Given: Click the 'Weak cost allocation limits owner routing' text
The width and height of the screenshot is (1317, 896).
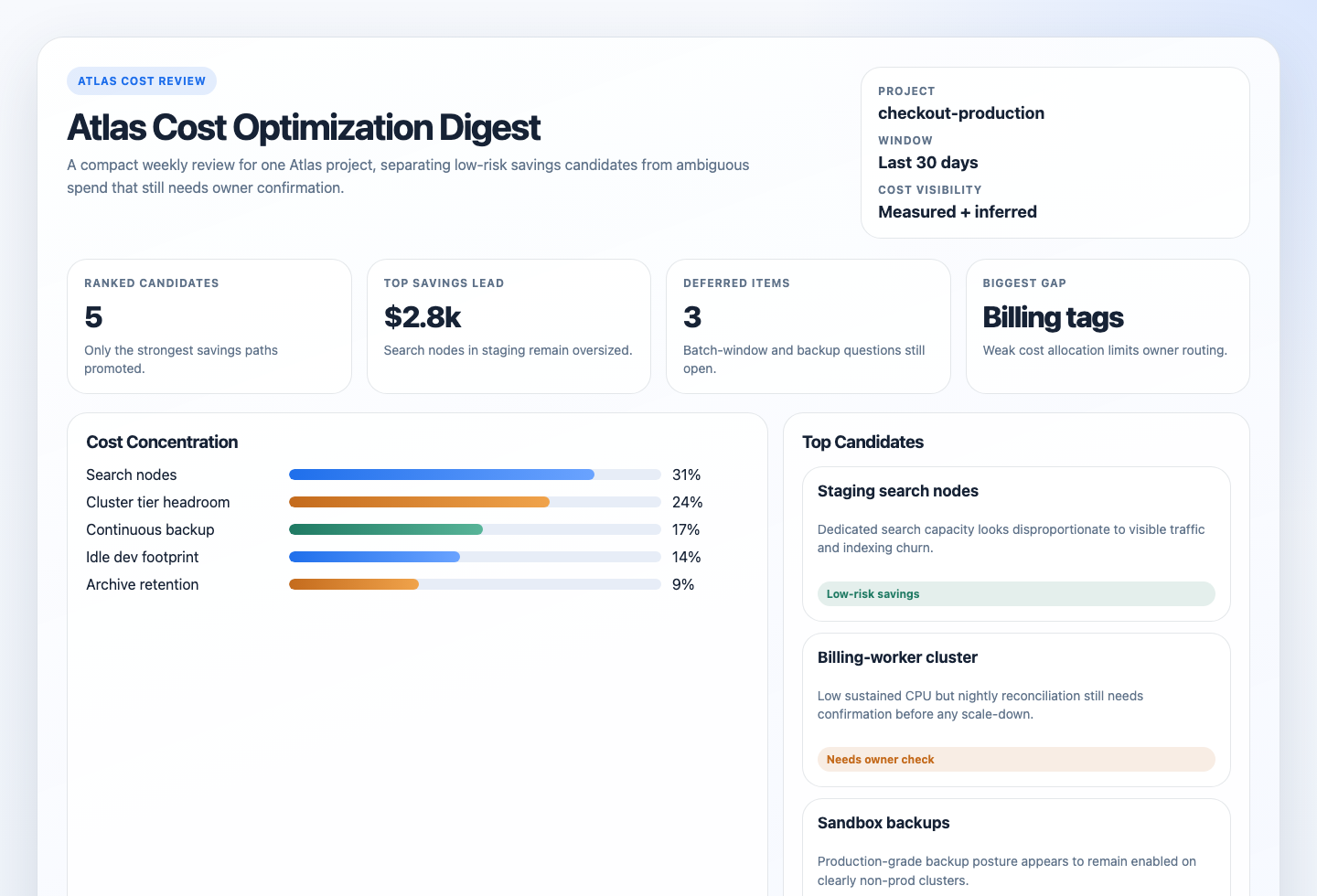Looking at the screenshot, I should [x=1105, y=350].
